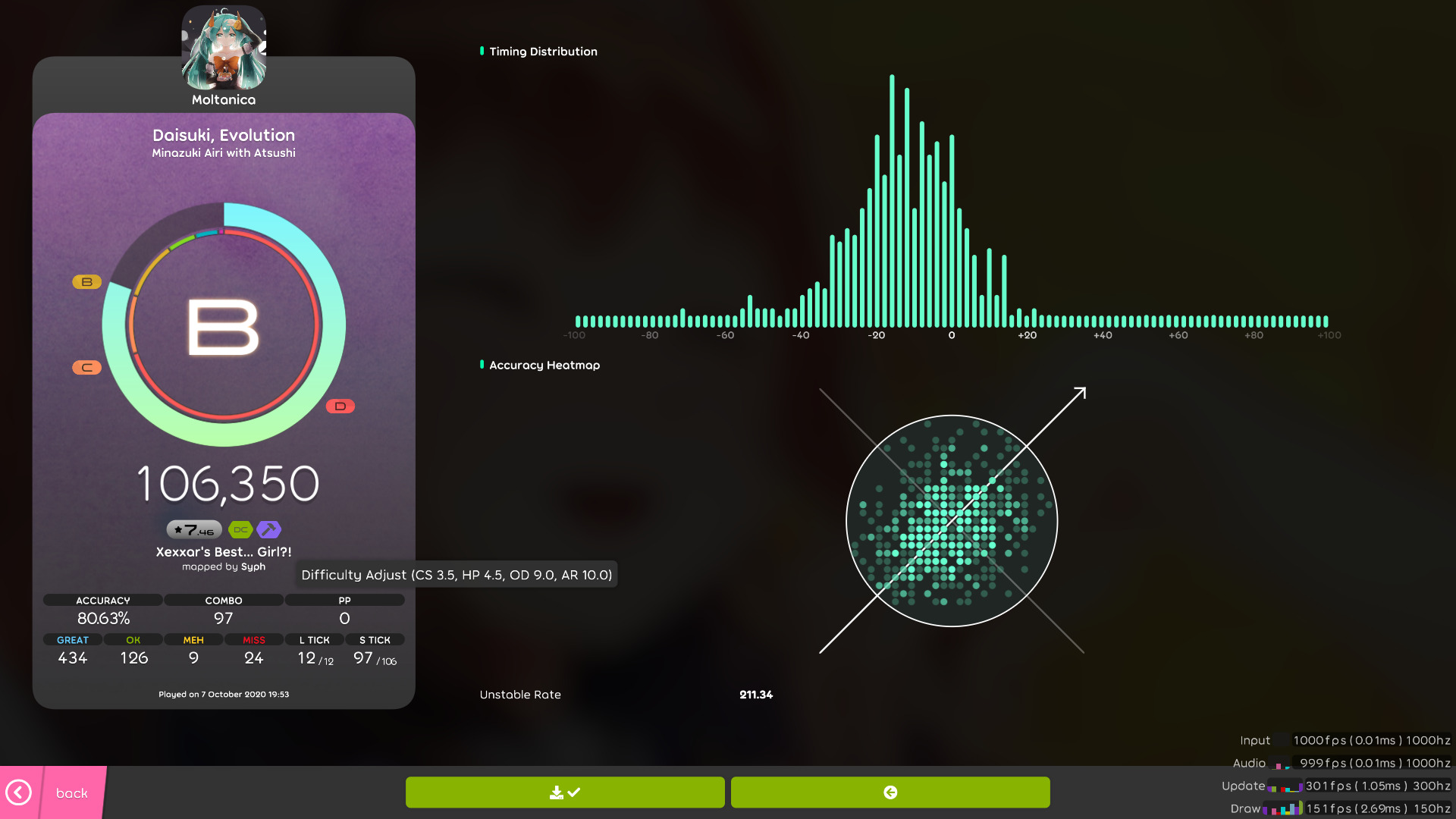Viewport: 1456px width, 819px height.
Task: Click the Unstable Rate label
Action: pos(520,695)
